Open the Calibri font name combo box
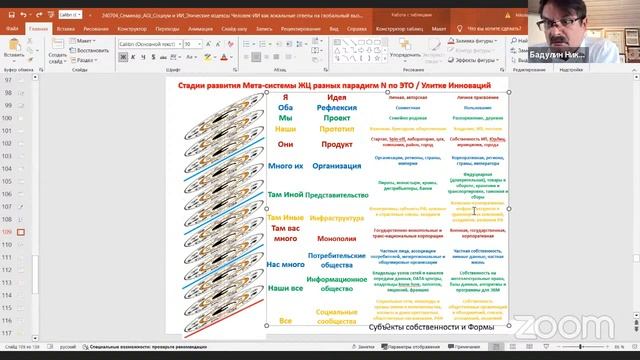 pos(150,44)
